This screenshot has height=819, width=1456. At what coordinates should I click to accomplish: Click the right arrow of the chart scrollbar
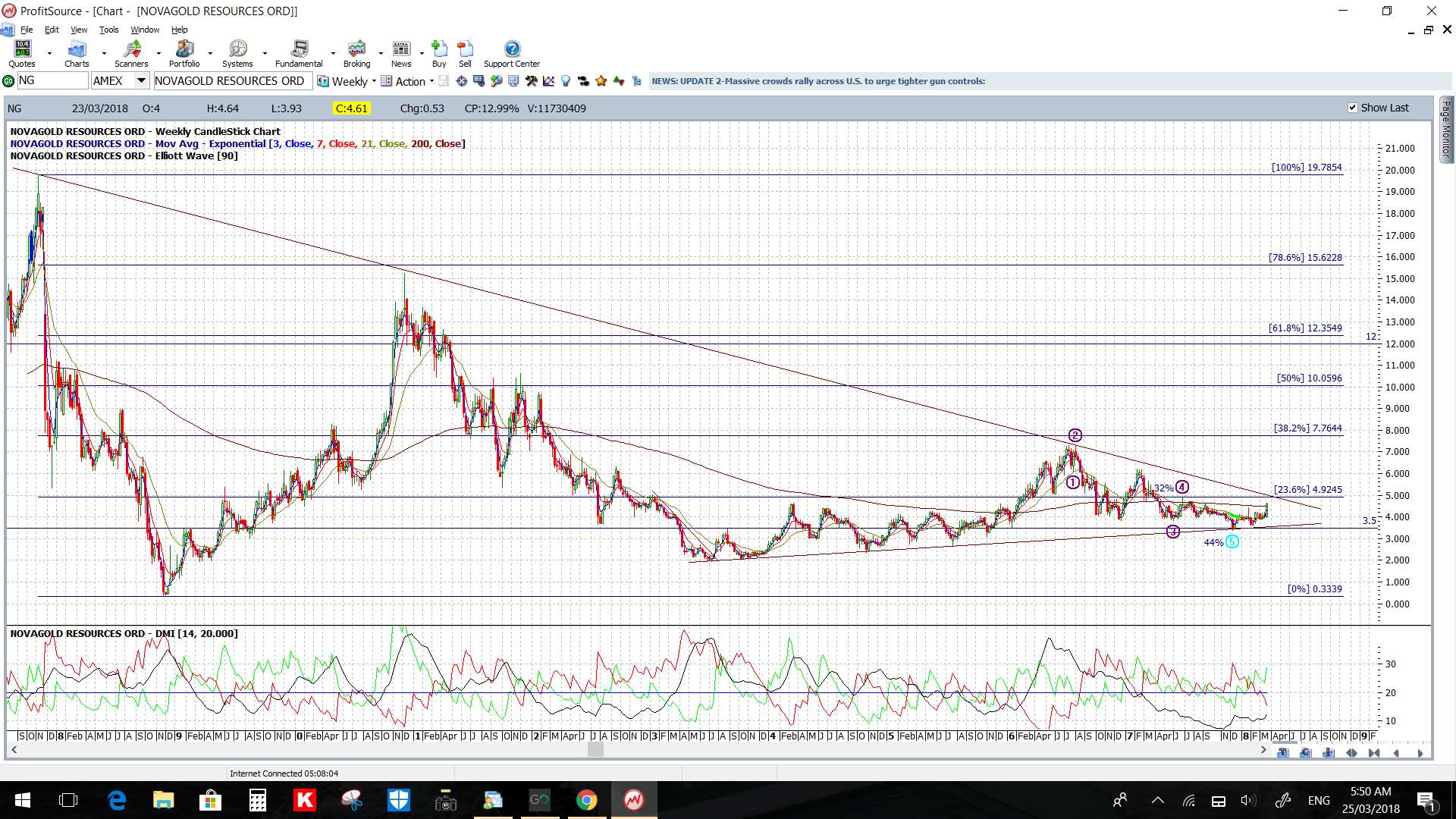pyautogui.click(x=1263, y=750)
